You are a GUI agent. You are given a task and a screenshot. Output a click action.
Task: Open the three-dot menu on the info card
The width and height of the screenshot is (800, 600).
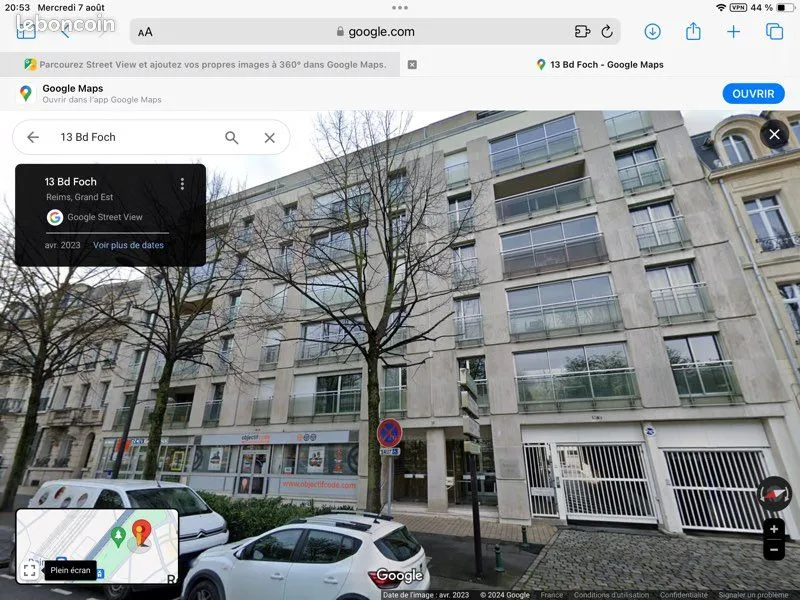tap(182, 184)
